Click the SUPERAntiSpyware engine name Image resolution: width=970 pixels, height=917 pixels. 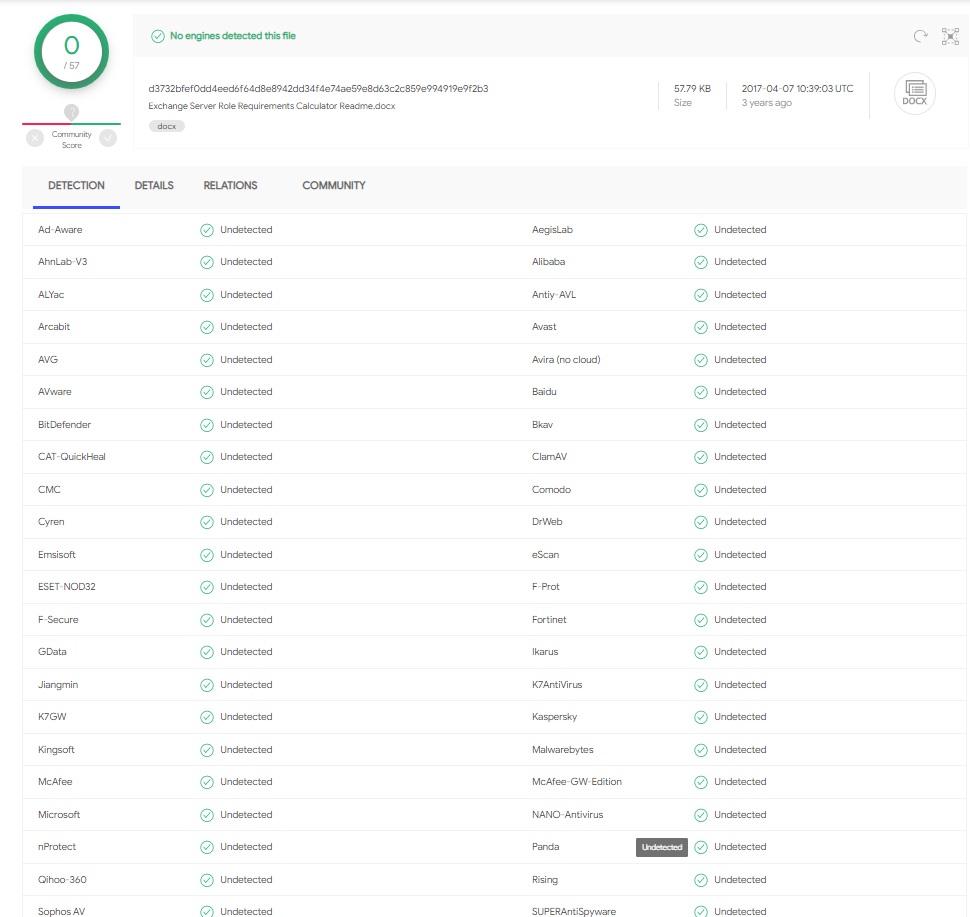point(573,911)
